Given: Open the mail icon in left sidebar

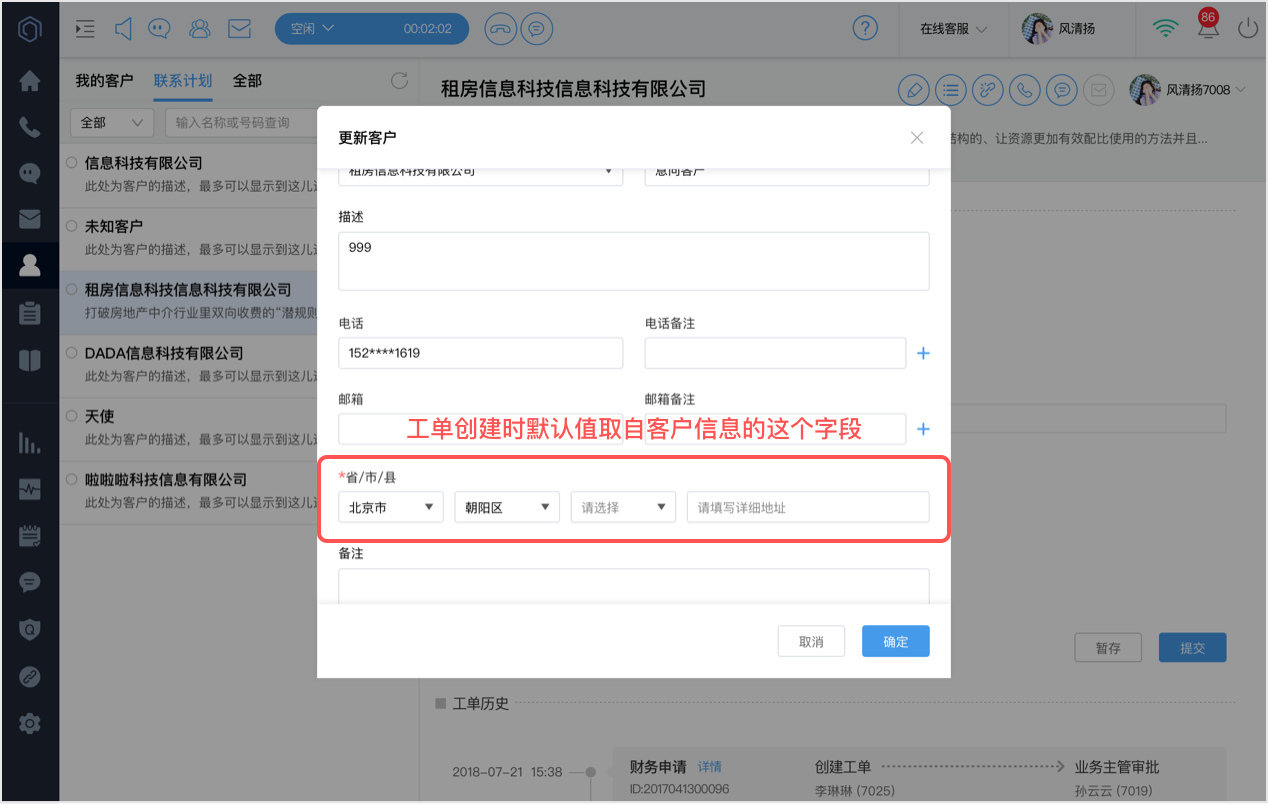Looking at the screenshot, I should [x=30, y=218].
